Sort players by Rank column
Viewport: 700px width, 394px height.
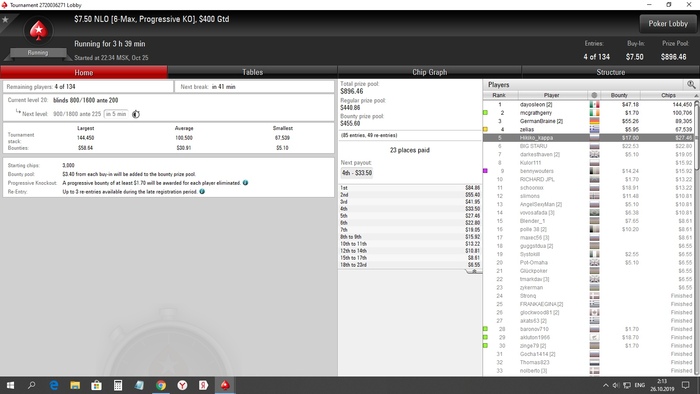point(499,95)
